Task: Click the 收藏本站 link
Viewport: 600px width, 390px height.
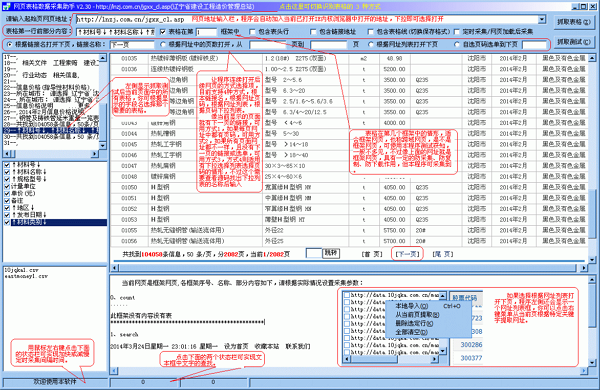Action: pos(267,346)
